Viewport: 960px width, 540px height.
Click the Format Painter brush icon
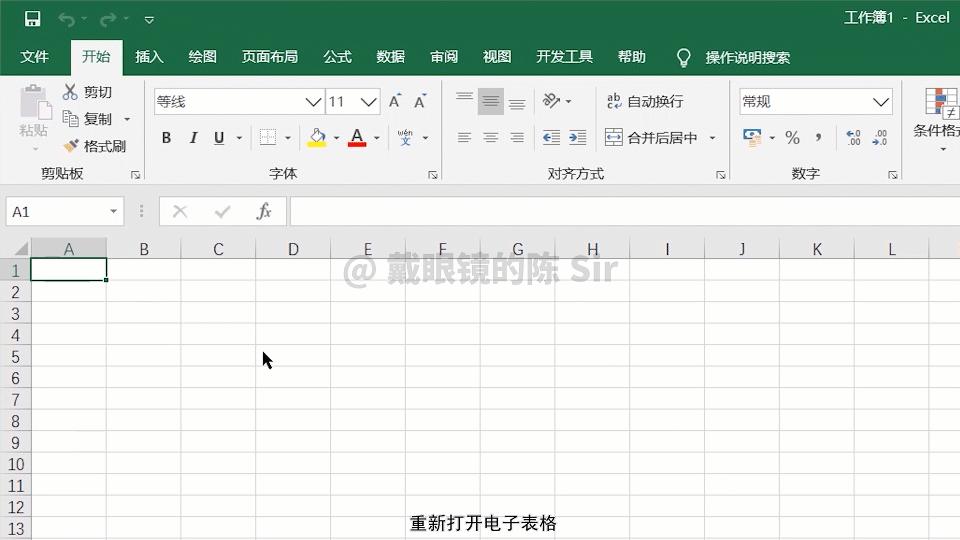point(71,146)
